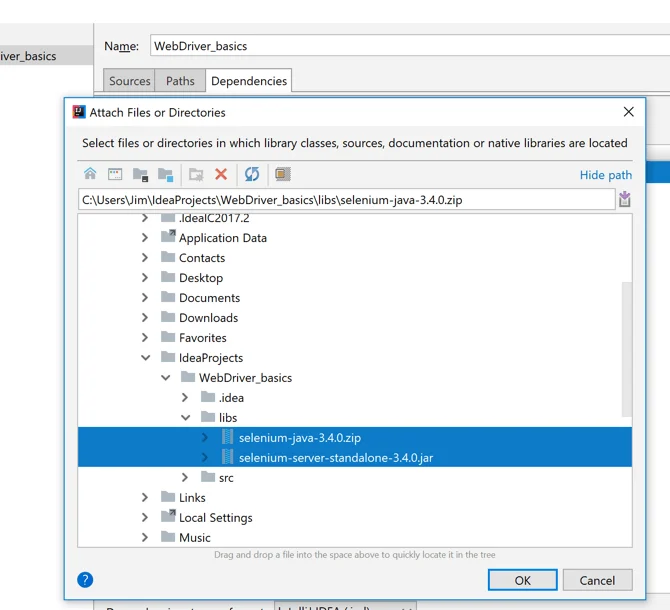
Task: Expand the Local Settings folder arrow
Action: coord(145,517)
